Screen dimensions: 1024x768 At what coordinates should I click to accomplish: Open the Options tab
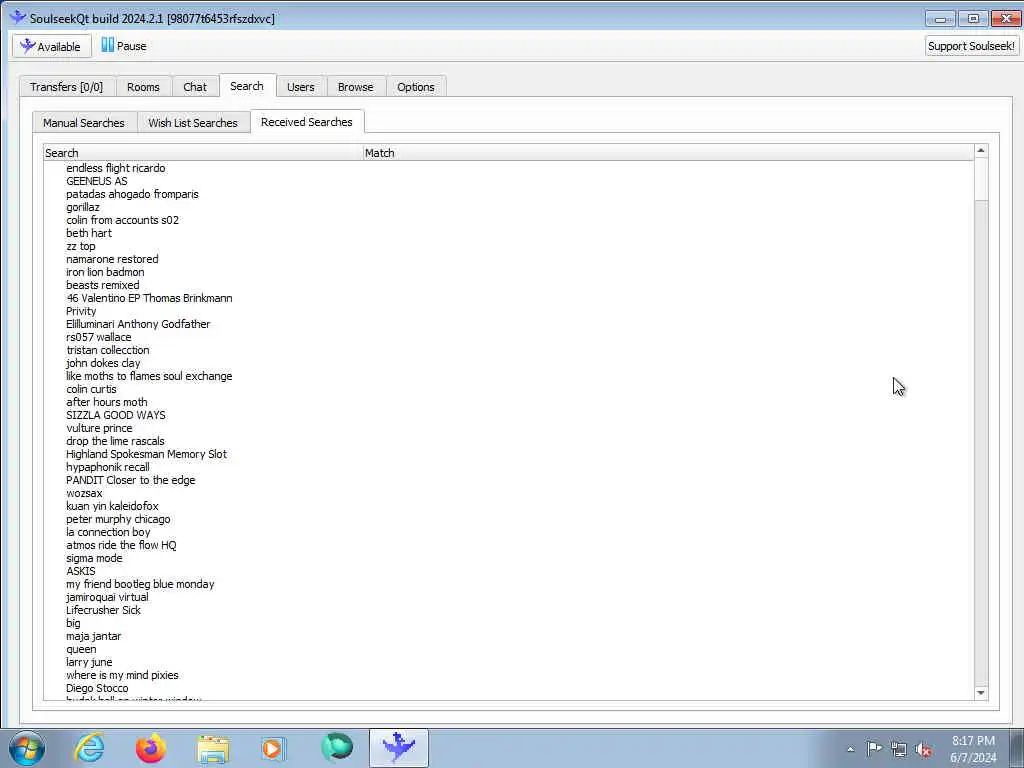tap(416, 87)
